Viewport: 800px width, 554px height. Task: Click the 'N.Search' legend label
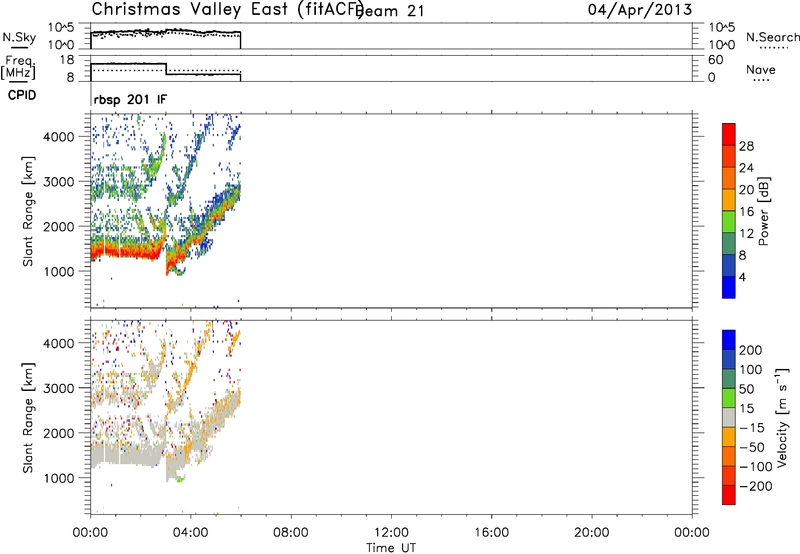772,37
